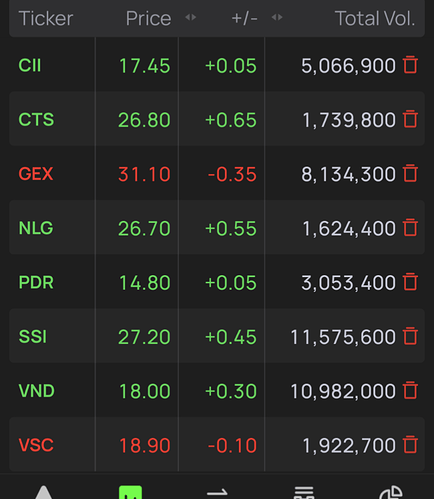Tap the arrow transfer icon in bottom bar
The image size is (434, 499).
tap(217, 493)
